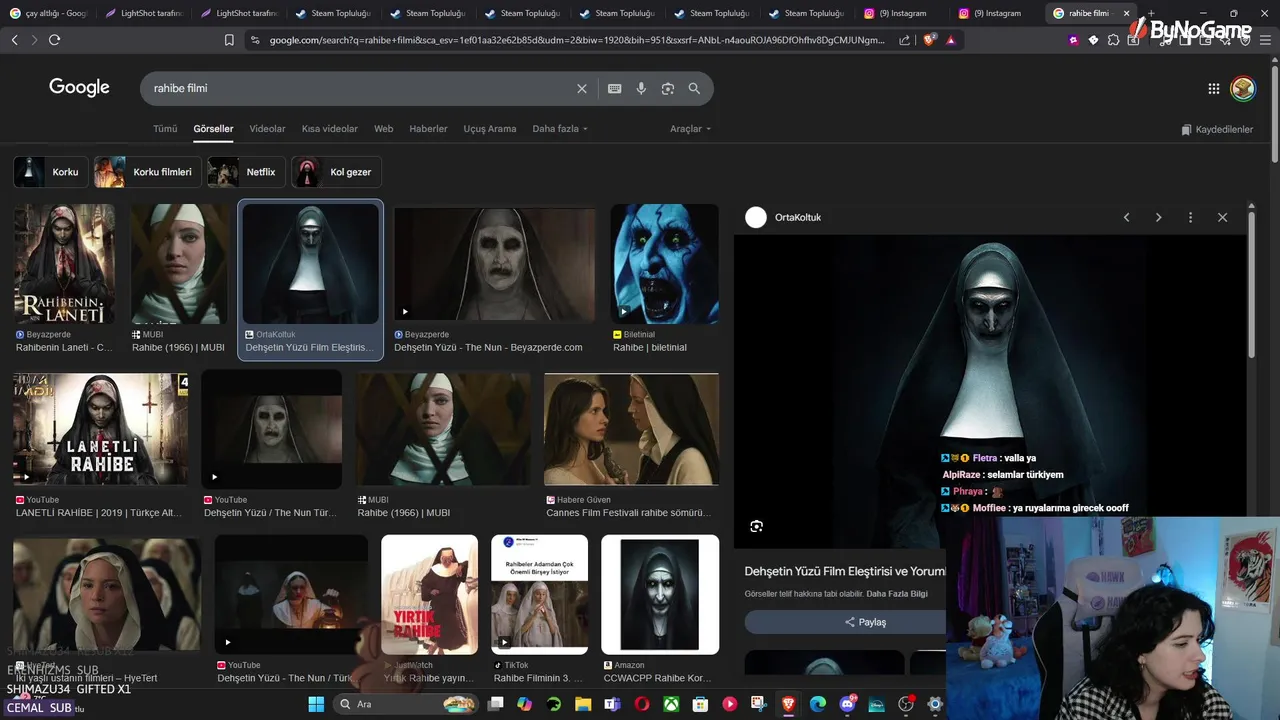Open the on-screen keyboard input tool
Screen dimensions: 1280x720
tap(614, 88)
